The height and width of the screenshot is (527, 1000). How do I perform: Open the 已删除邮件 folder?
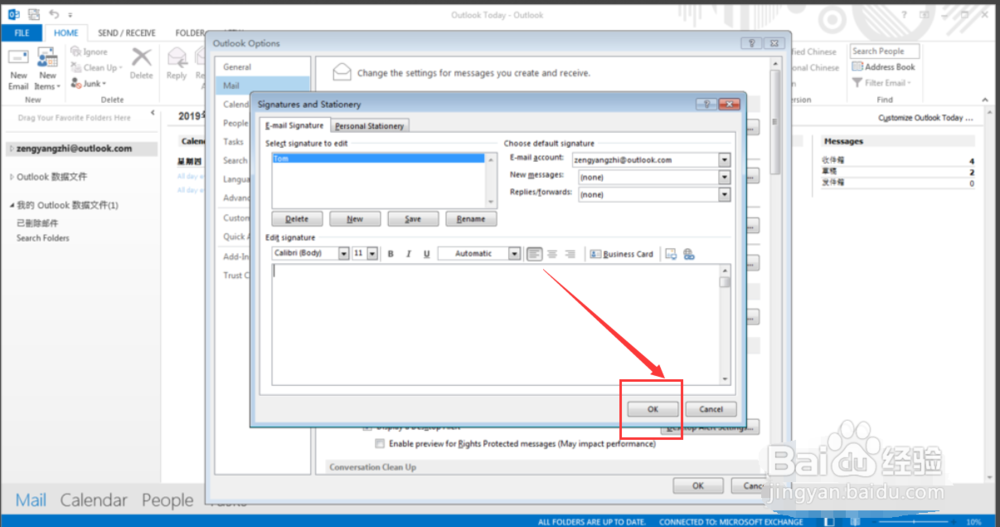coord(37,223)
